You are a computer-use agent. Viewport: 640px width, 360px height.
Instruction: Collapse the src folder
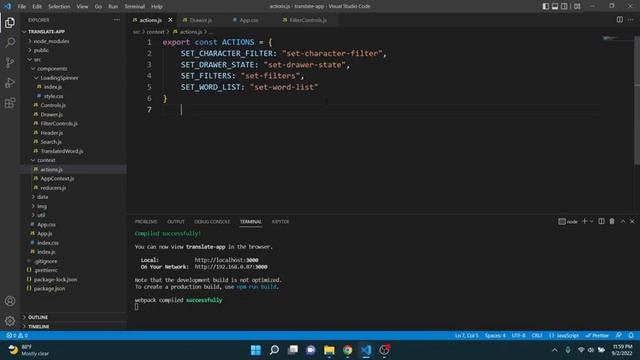click(x=37, y=60)
